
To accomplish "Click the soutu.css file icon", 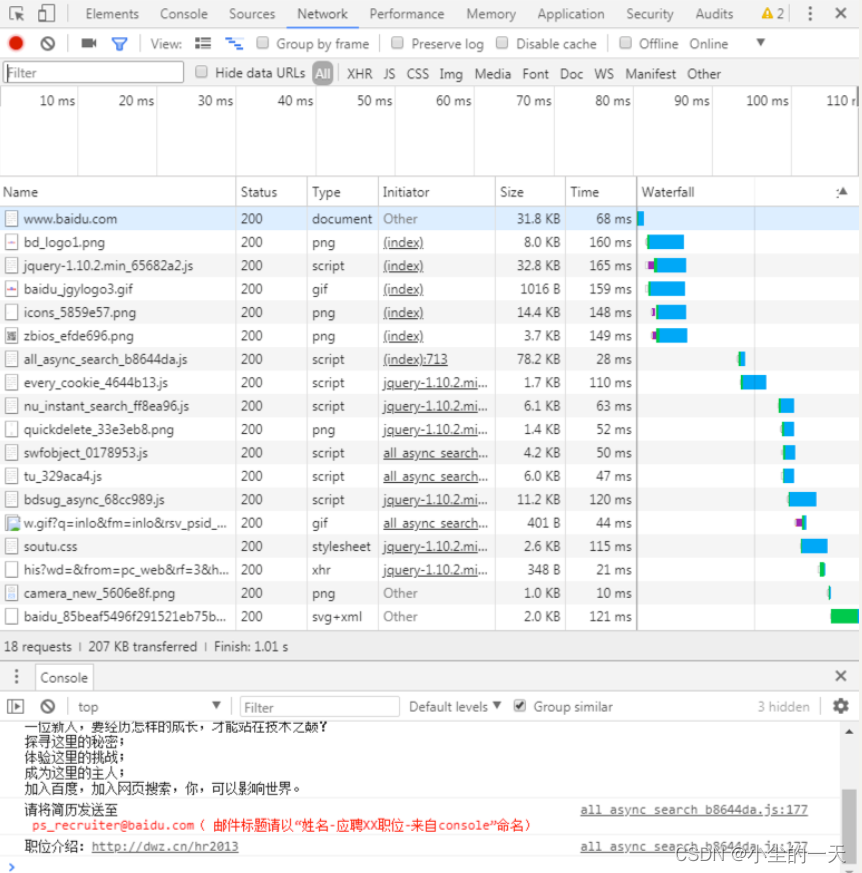I will click(11, 546).
